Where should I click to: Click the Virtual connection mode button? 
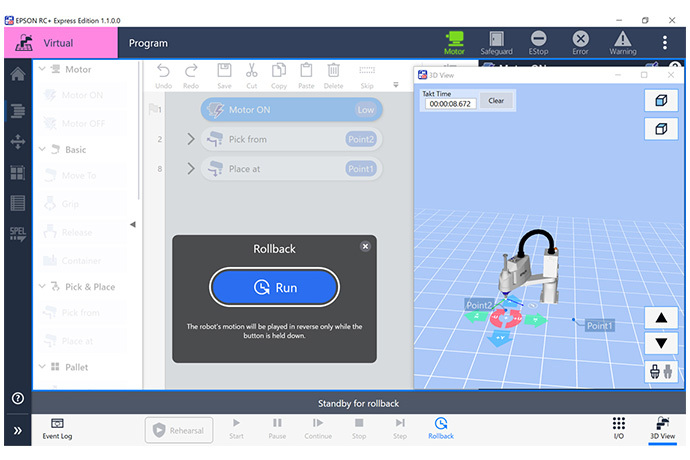coord(61,43)
